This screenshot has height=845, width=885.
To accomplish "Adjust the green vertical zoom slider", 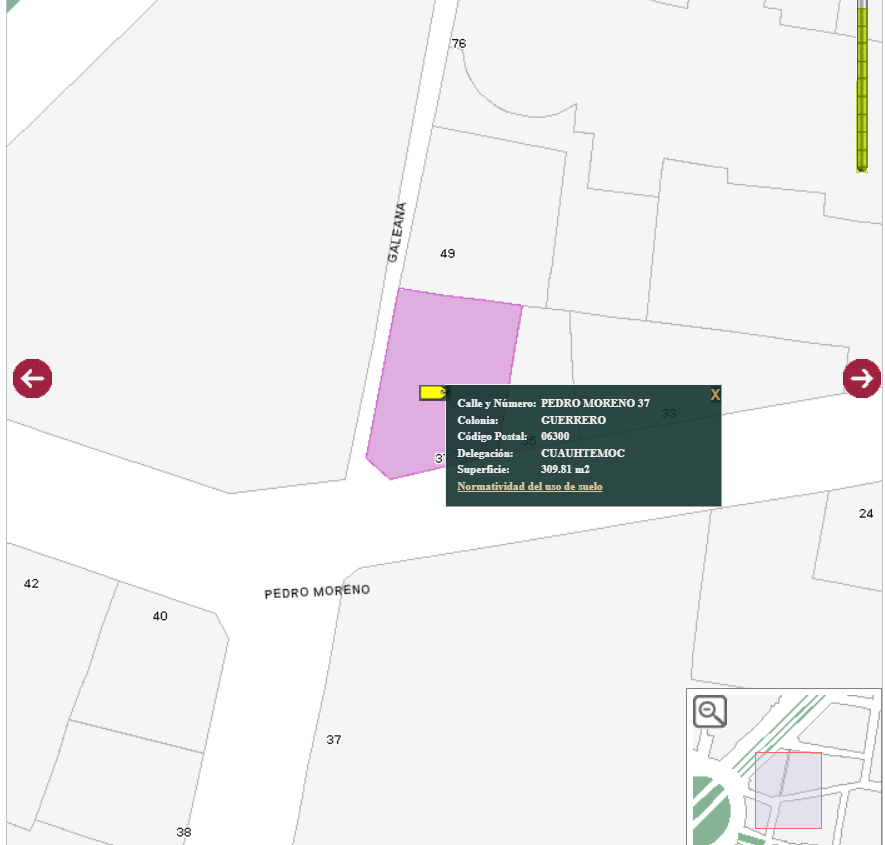I will point(862,85).
